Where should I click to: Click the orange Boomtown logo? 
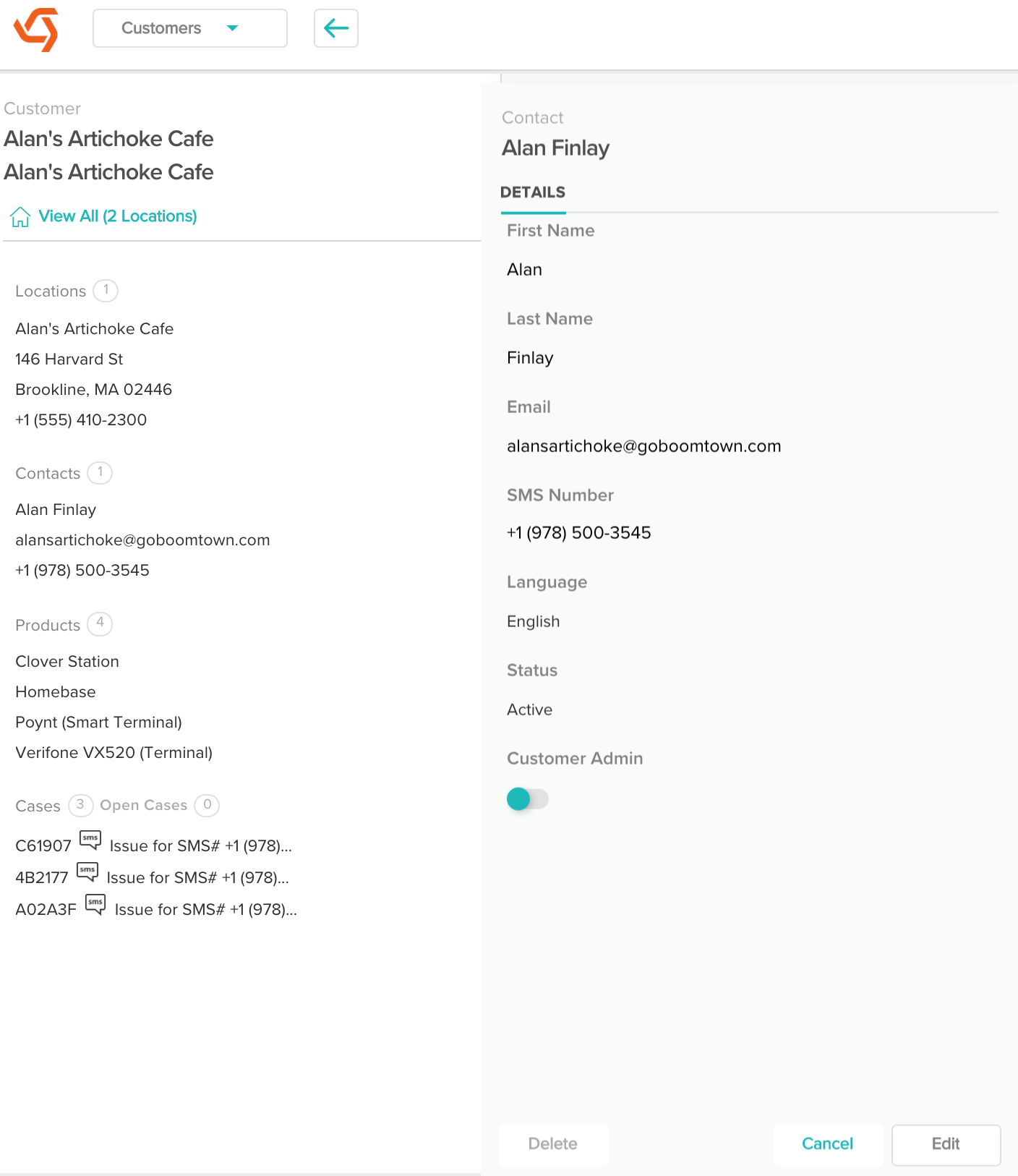click(36, 30)
